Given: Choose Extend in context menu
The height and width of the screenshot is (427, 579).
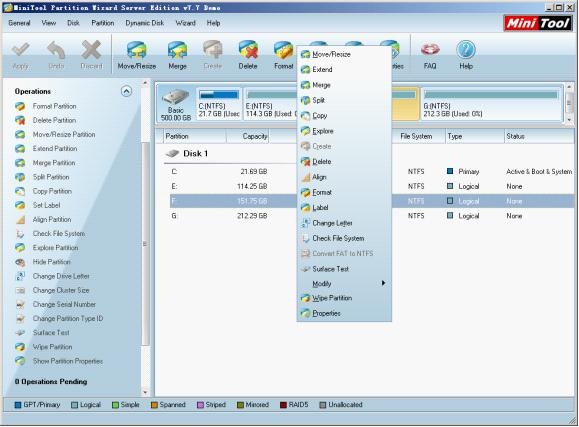Looking at the screenshot, I should point(344,69).
